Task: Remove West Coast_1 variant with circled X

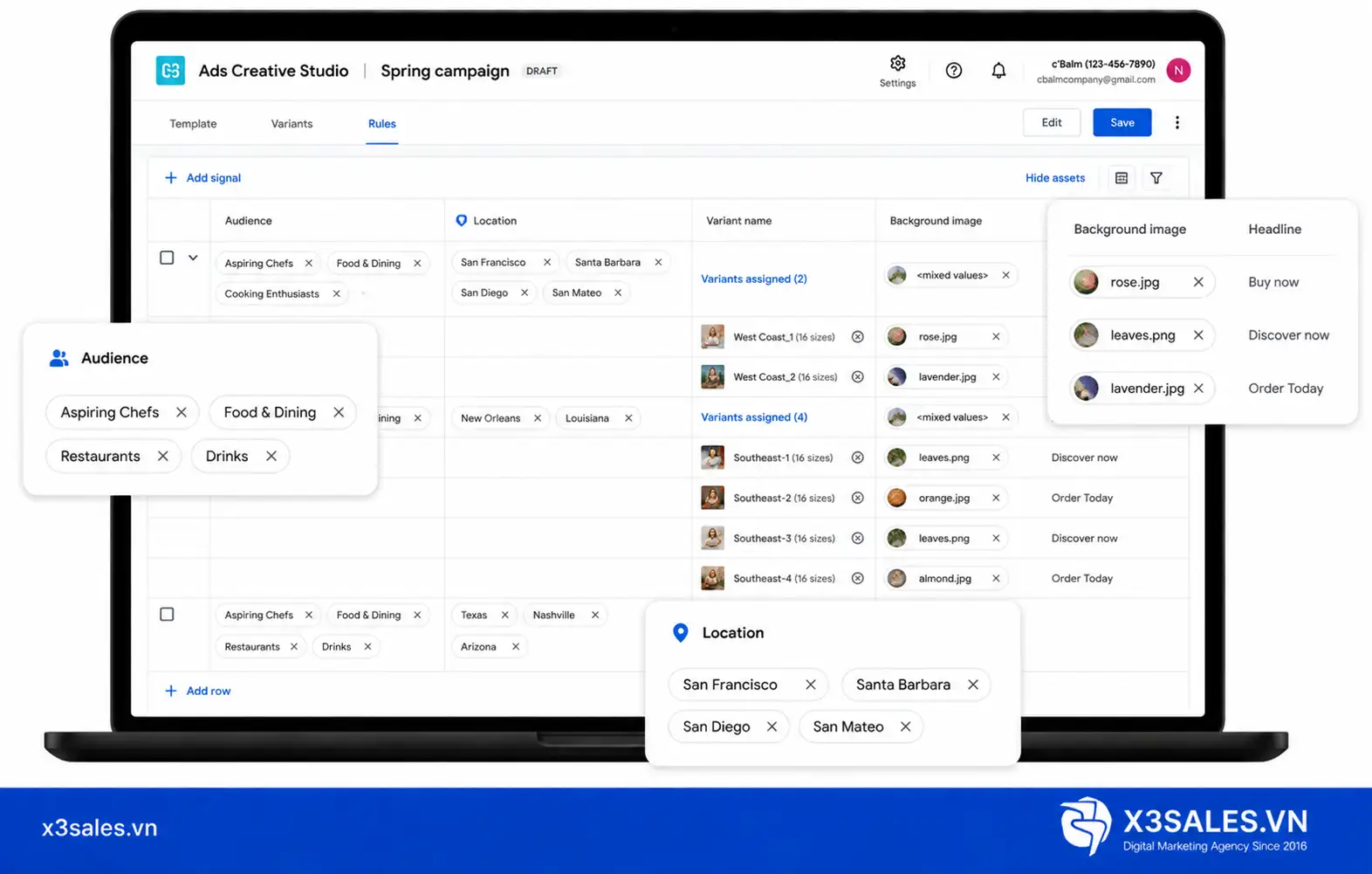Action: (858, 337)
